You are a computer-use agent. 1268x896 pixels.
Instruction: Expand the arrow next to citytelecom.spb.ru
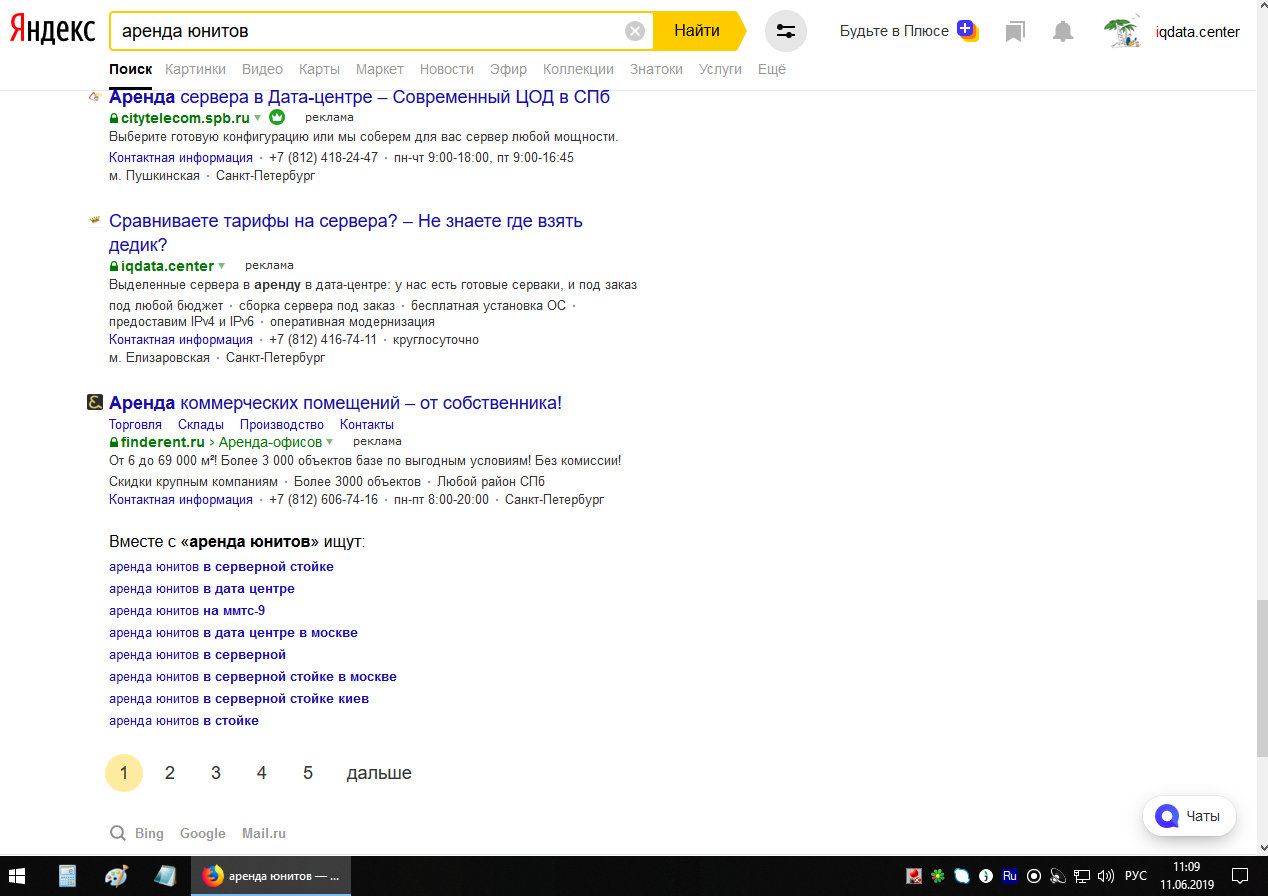[257, 118]
